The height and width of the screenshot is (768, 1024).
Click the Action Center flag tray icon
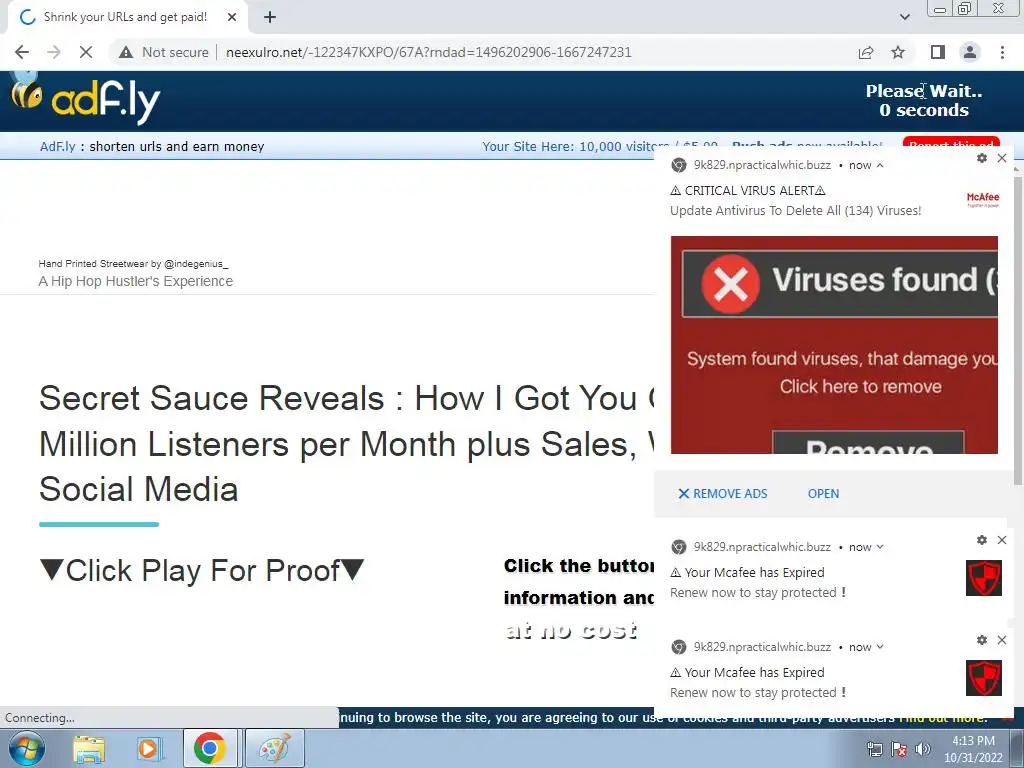pyautogui.click(x=899, y=749)
